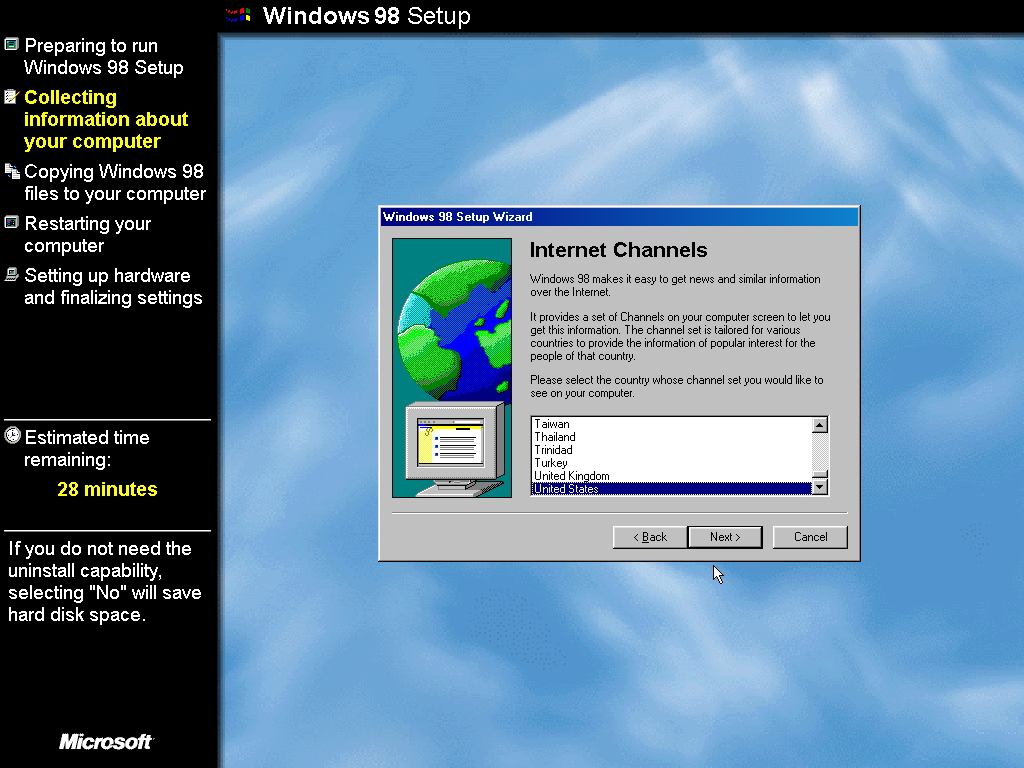This screenshot has width=1024, height=768.
Task: Click the clock icon beside Estimated time
Action: coord(12,436)
